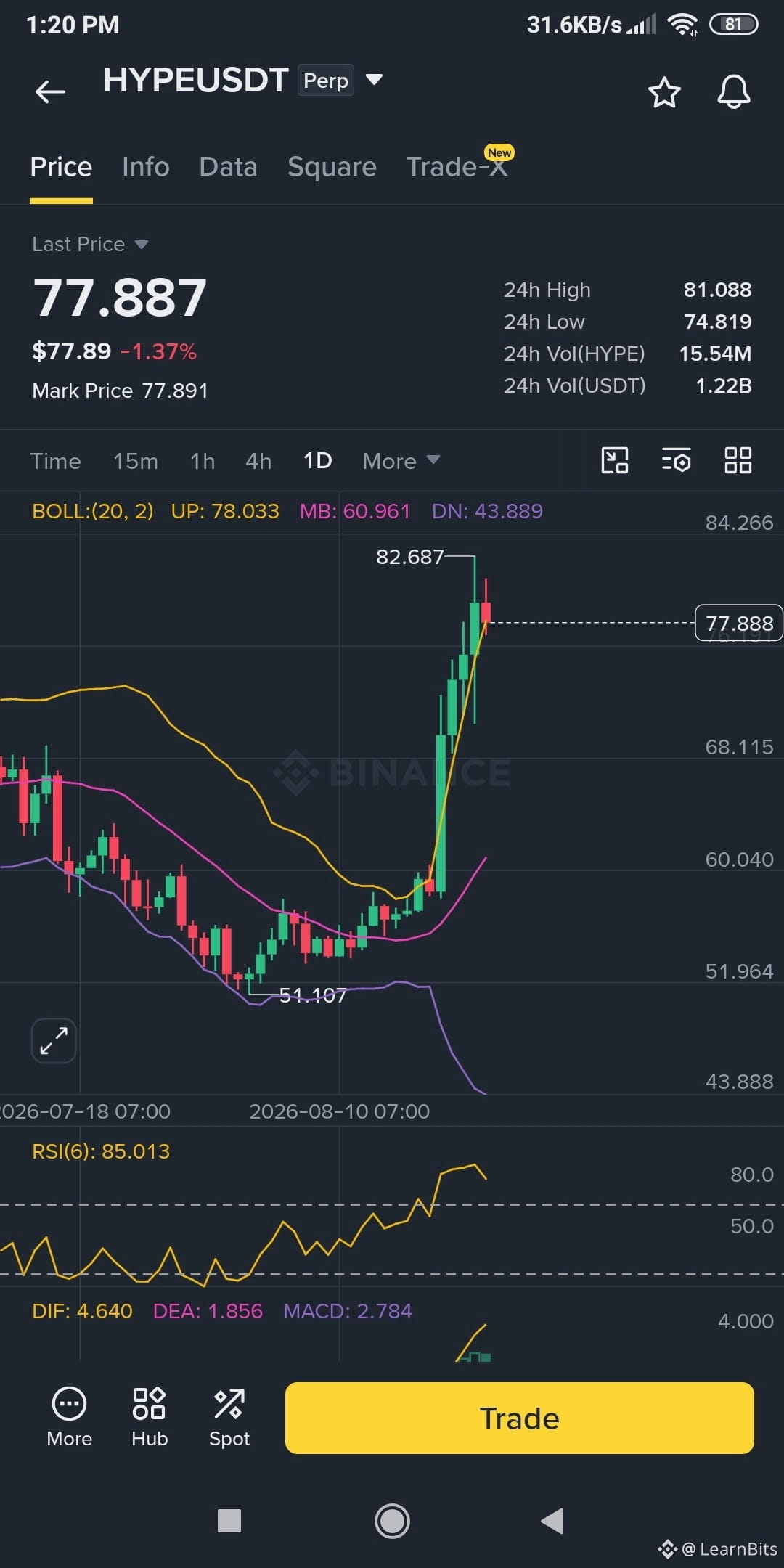Open the drawing tools chart icon
Image resolution: width=784 pixels, height=1568 pixels.
point(615,460)
